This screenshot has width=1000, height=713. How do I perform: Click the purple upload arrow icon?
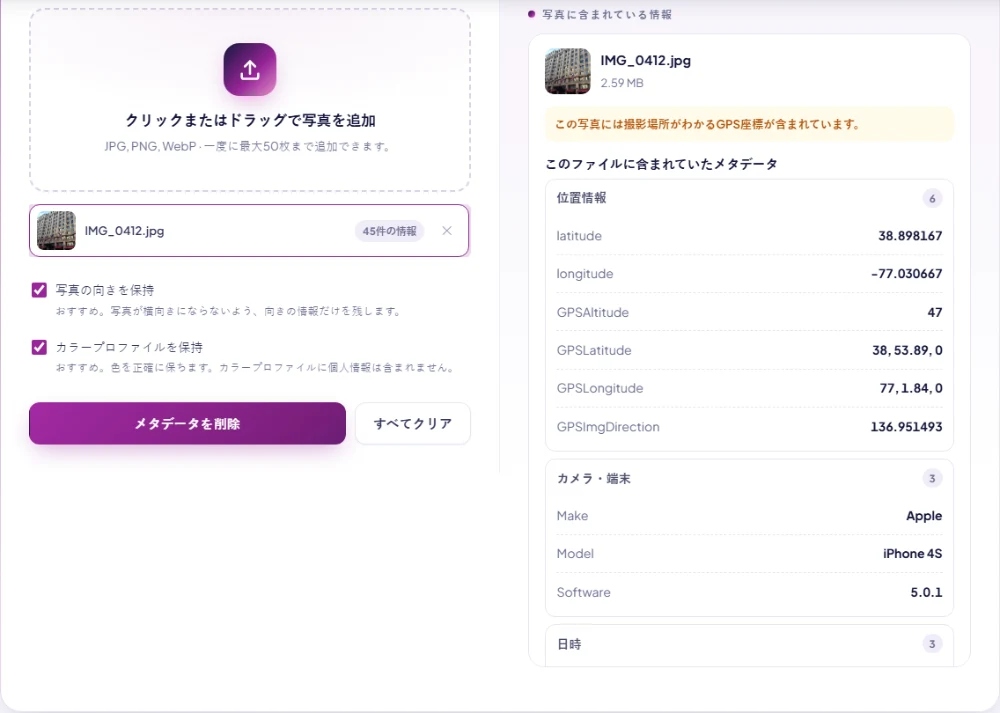click(249, 70)
